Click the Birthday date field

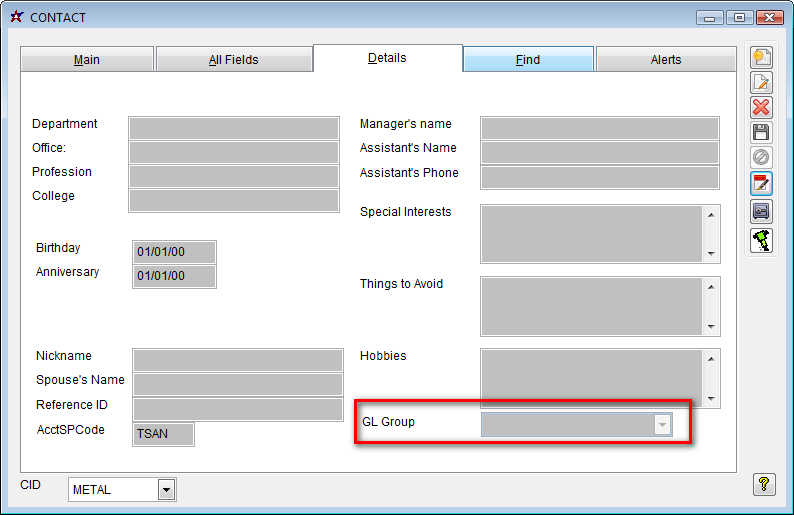click(173, 252)
